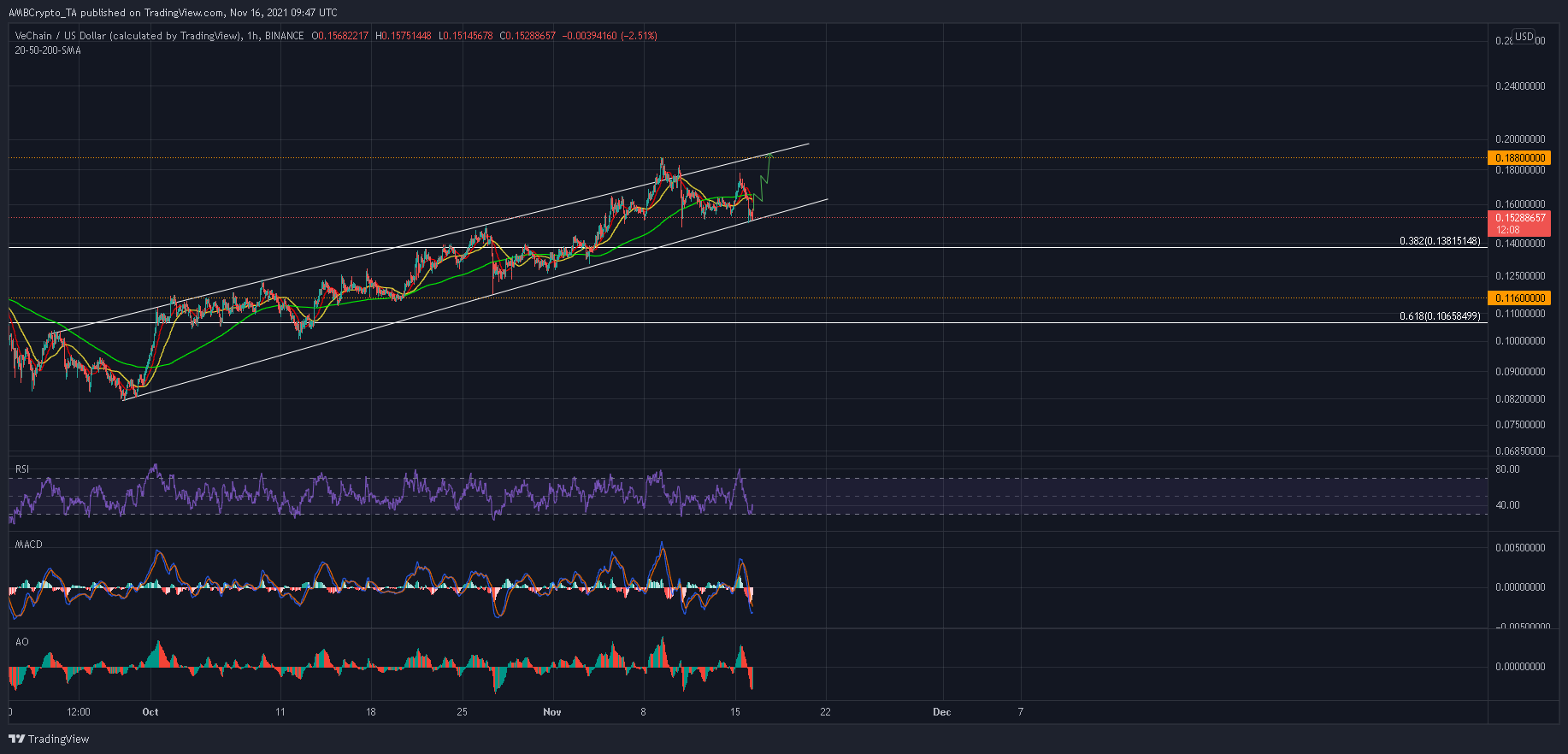The width and height of the screenshot is (1568, 754).
Task: Click the 0.20000000 price axis tick
Action: (1520, 139)
